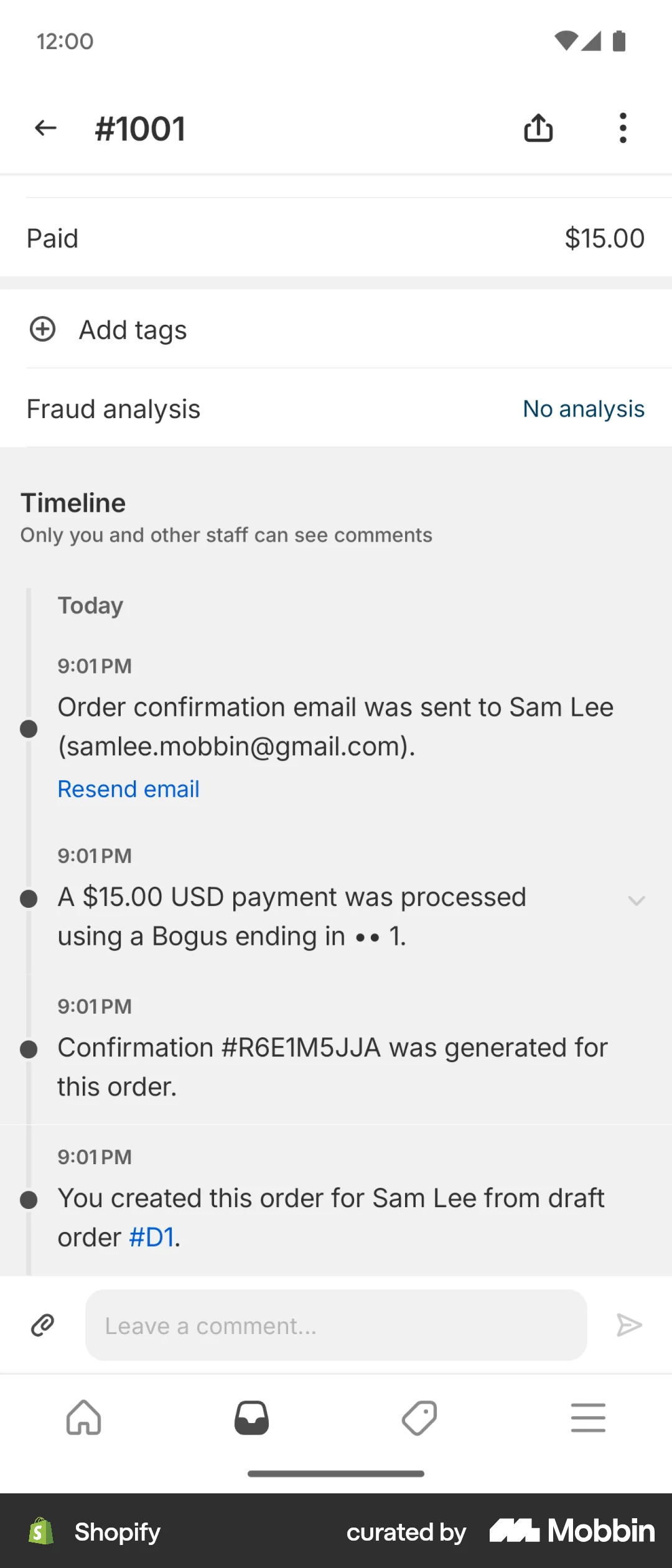Screen dimensions: 672x1568
Task: Click the attachment paperclip icon
Action: tap(43, 1325)
